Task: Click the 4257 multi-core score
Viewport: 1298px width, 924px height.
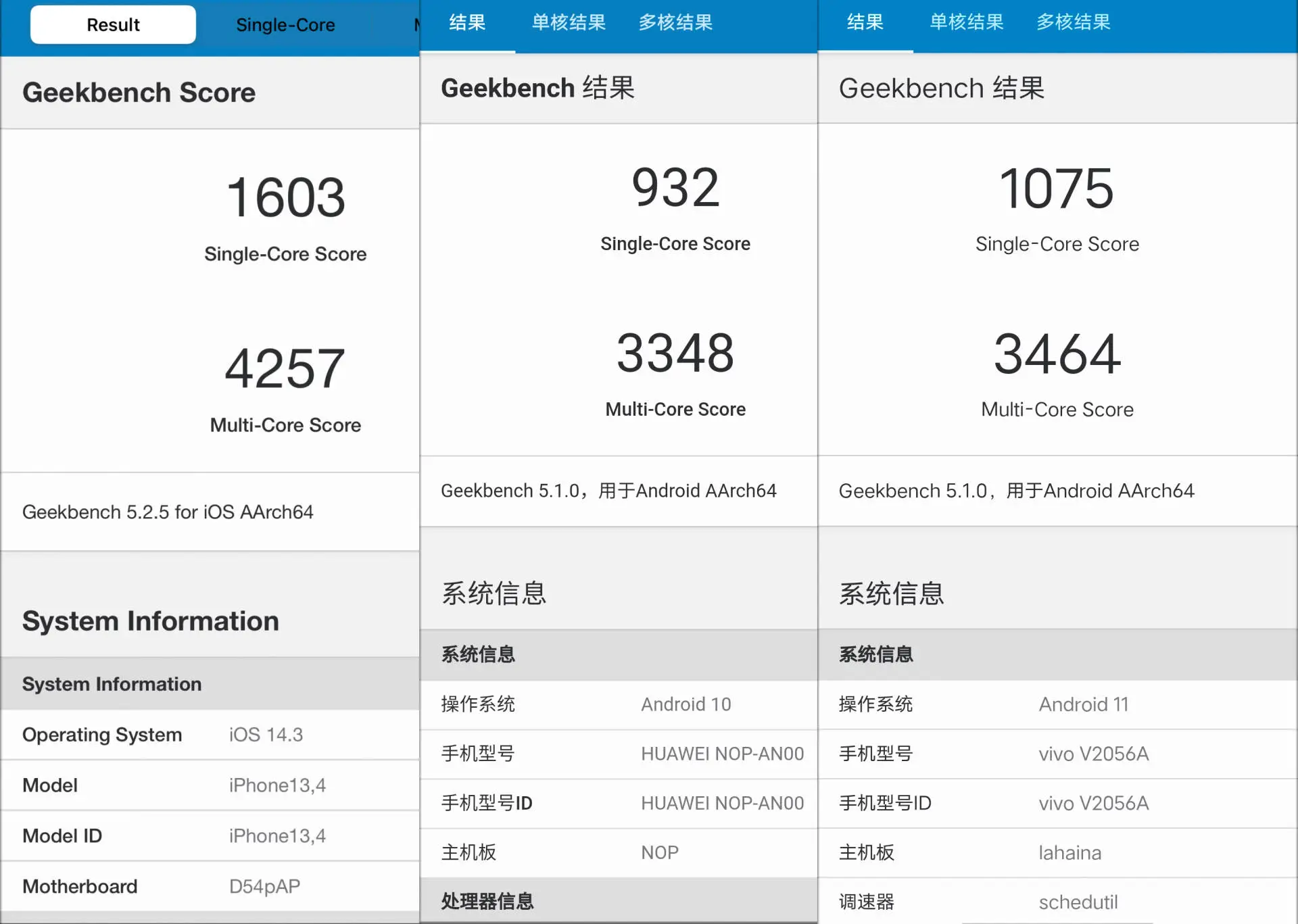Action: coord(285,368)
